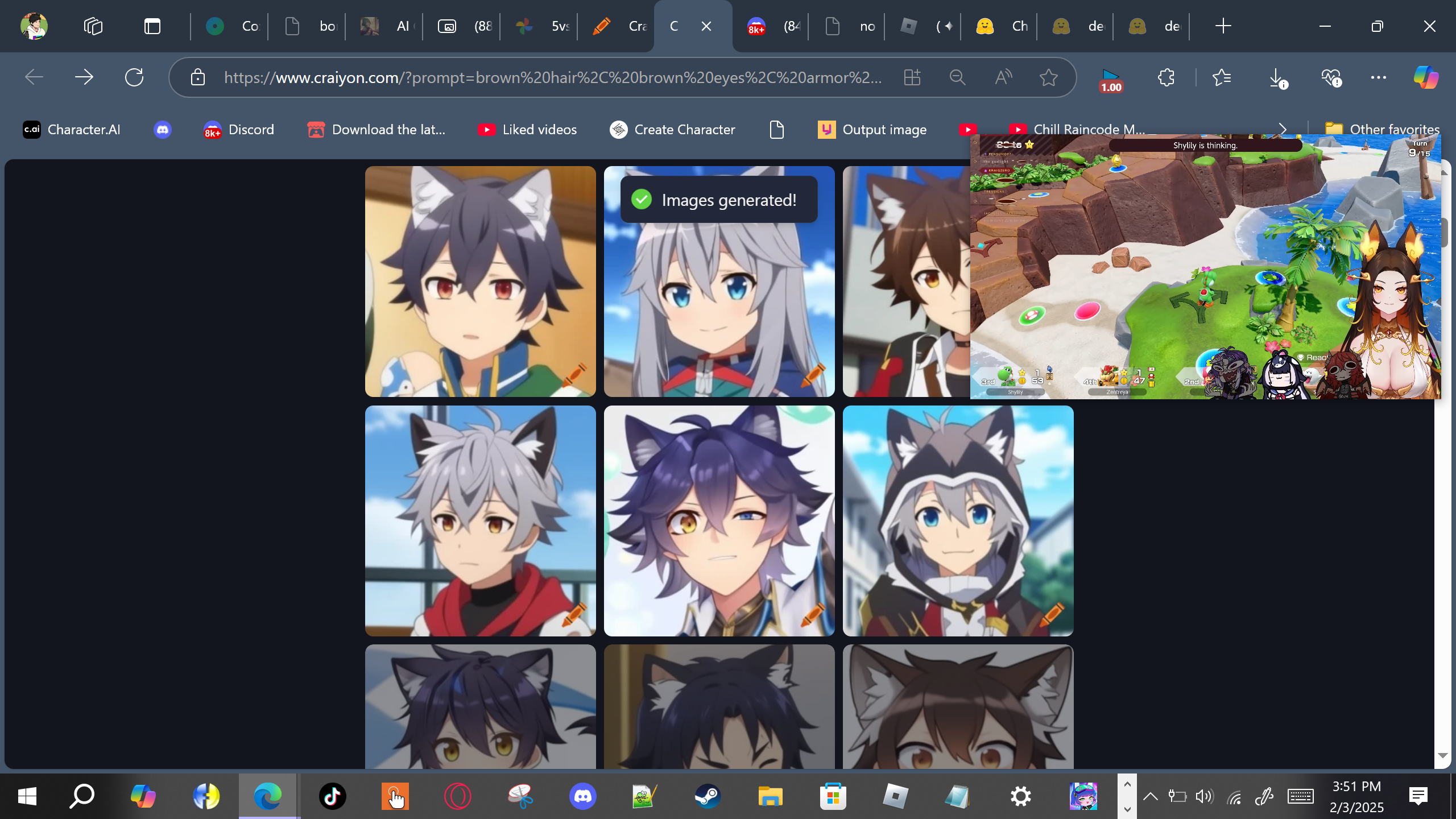Open the apps grid icon in address bar
Image resolution: width=1456 pixels, height=819 pixels.
912,77
